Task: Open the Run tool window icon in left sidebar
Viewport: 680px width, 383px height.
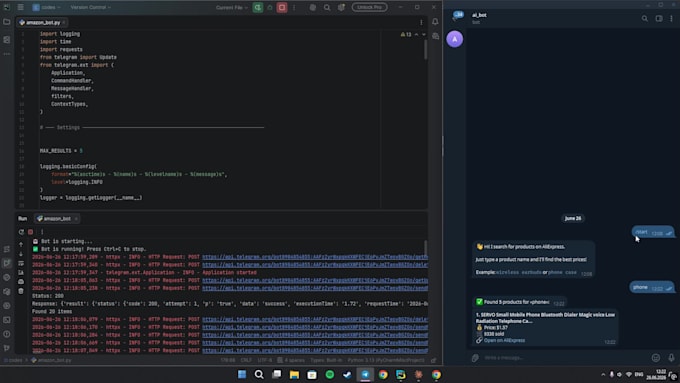Action: coord(7,263)
